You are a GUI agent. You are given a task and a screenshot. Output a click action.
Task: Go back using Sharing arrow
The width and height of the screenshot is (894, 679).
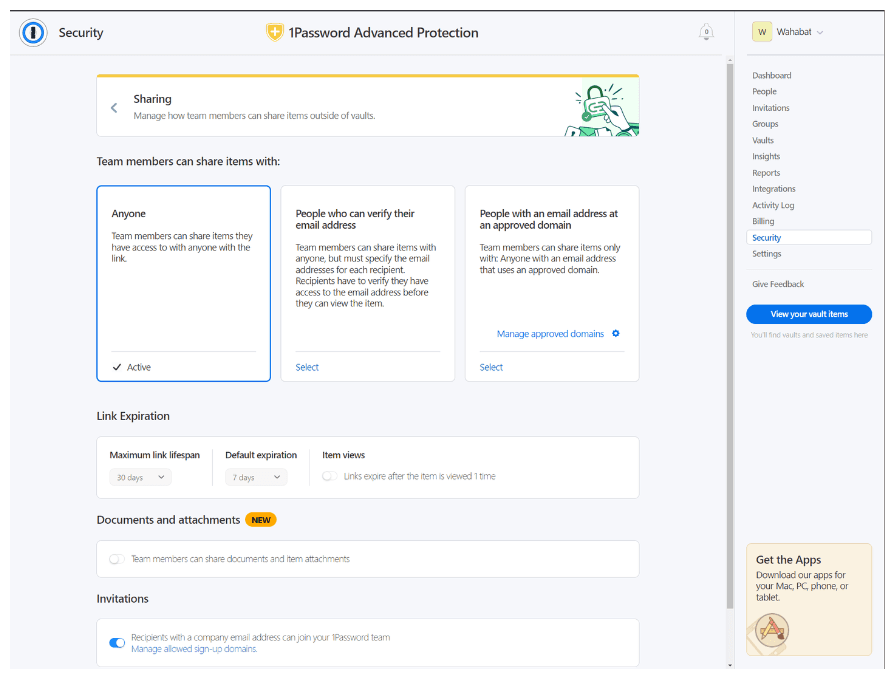[114, 108]
